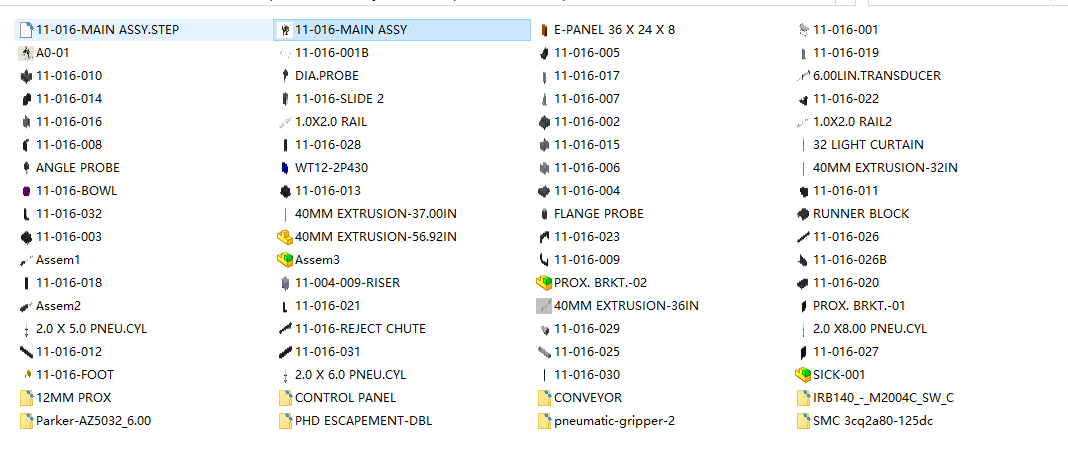Select the FLANGE PROBE file name
Viewport: 1068px width, 476px height.
click(x=599, y=214)
